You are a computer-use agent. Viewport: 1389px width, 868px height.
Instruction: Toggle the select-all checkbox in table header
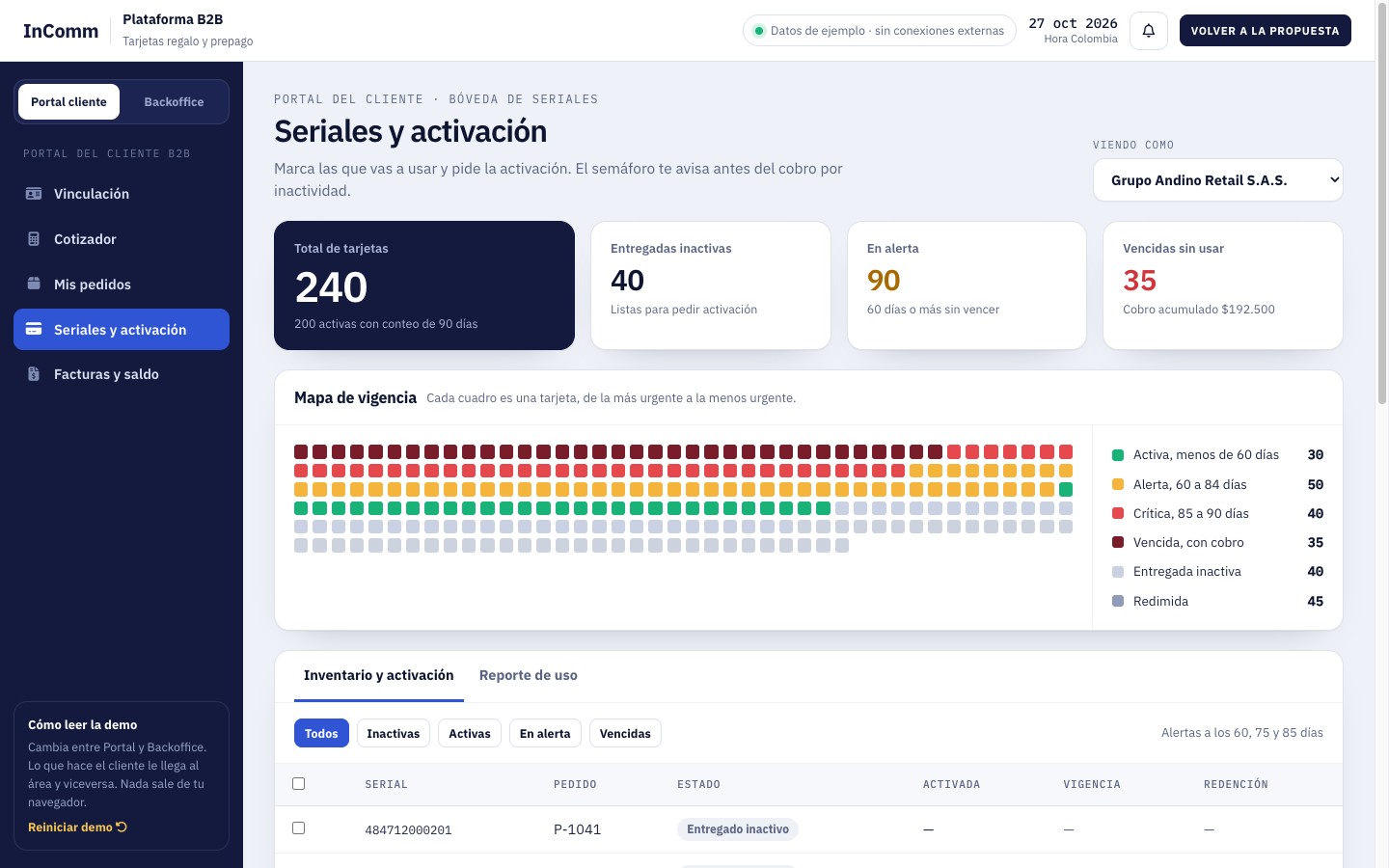coord(298,783)
